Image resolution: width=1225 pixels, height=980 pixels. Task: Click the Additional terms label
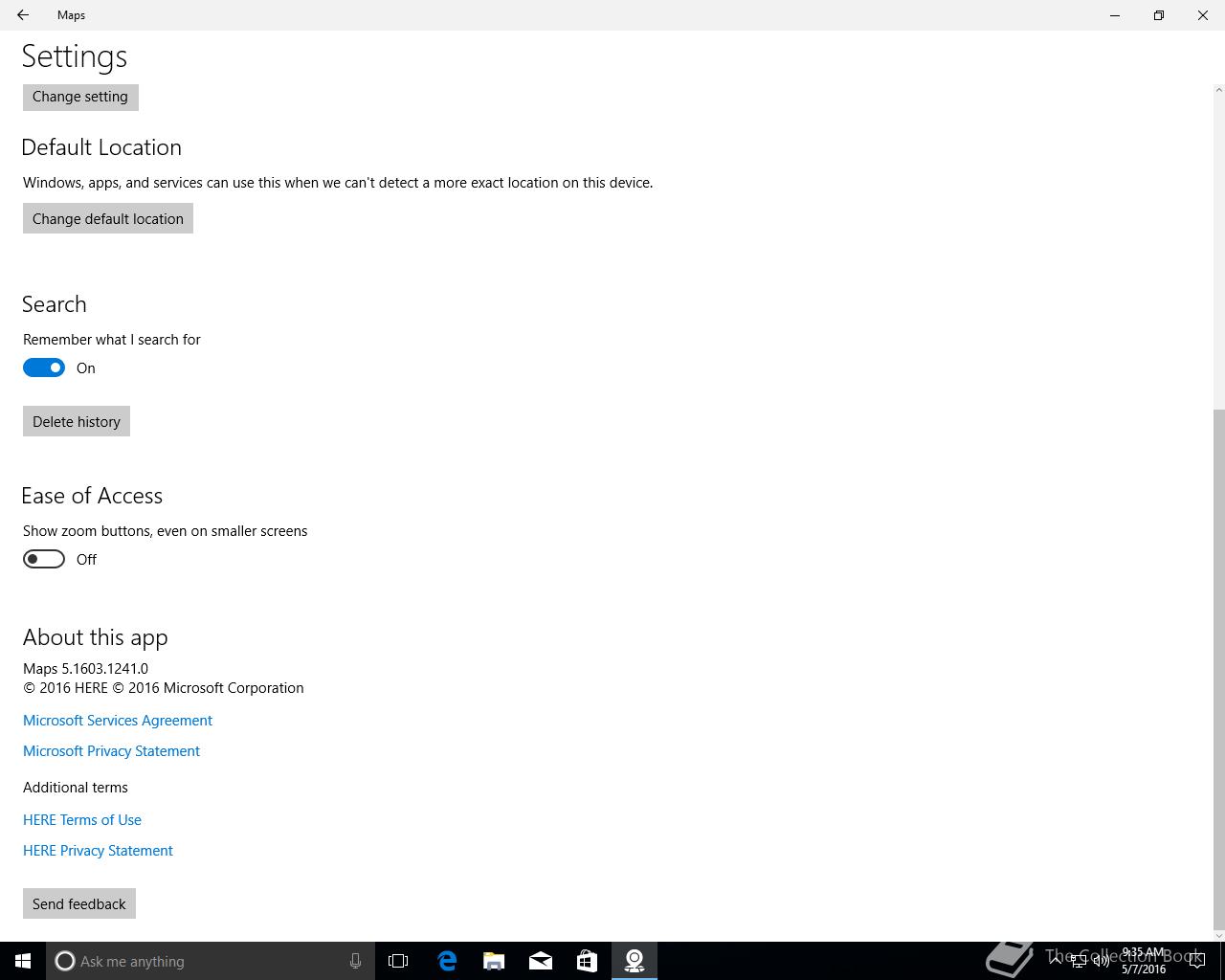tap(76, 788)
